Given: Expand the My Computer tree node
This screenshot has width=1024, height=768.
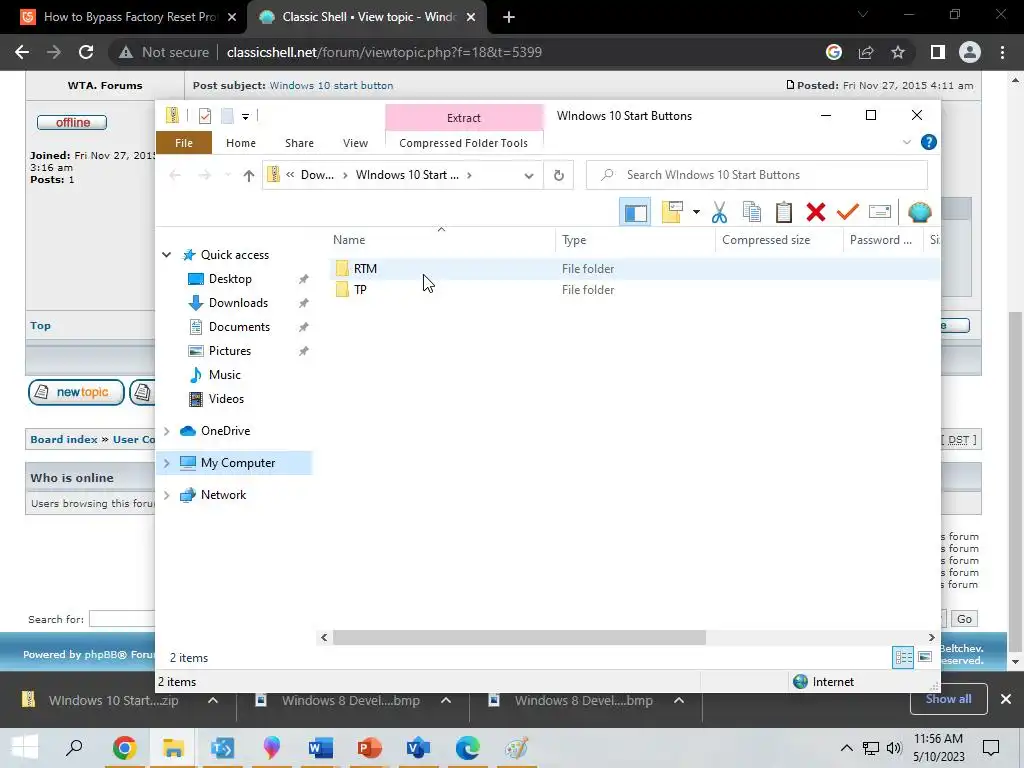Looking at the screenshot, I should (167, 463).
